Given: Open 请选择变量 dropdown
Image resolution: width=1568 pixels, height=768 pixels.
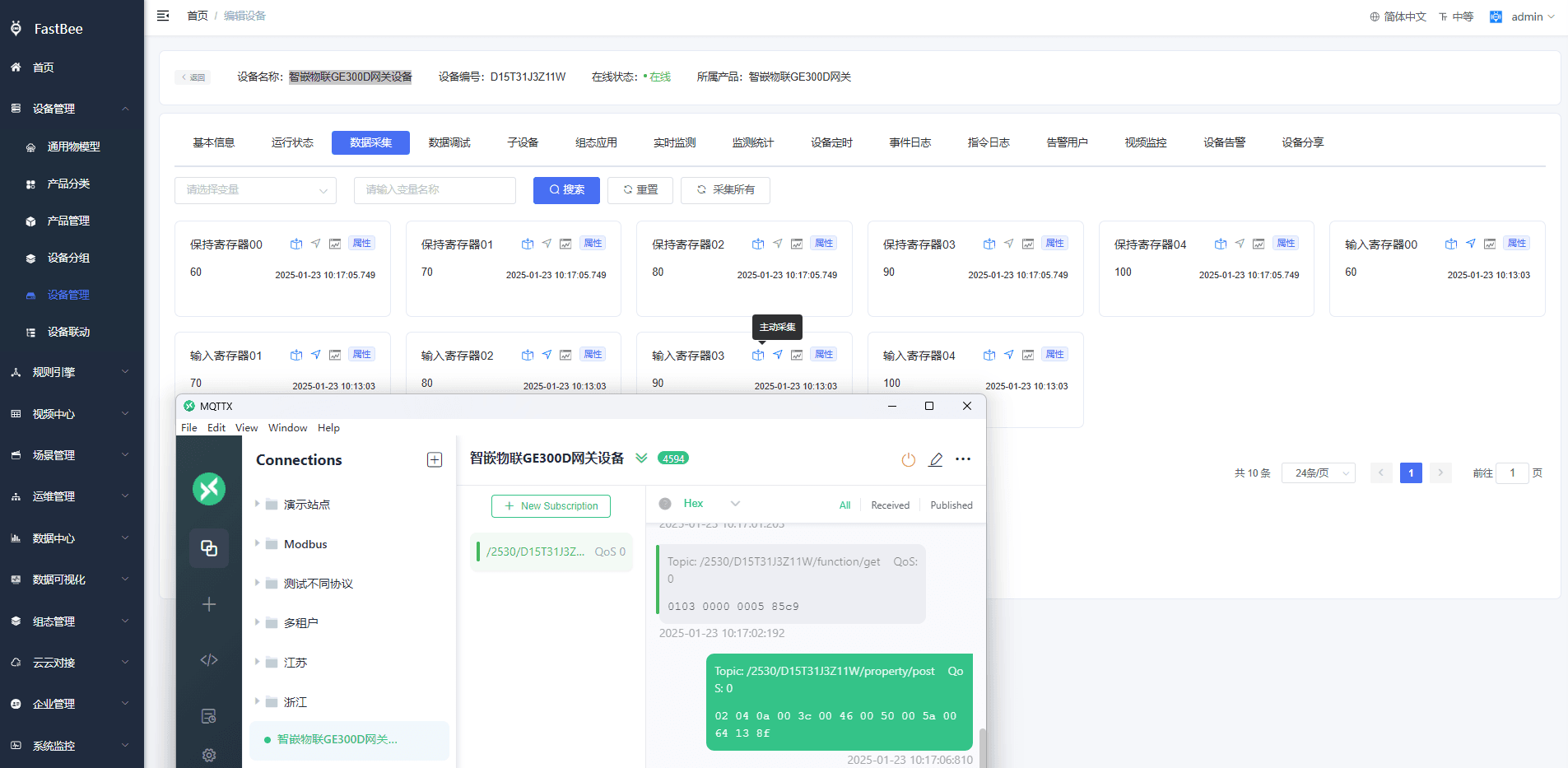Looking at the screenshot, I should 255,190.
